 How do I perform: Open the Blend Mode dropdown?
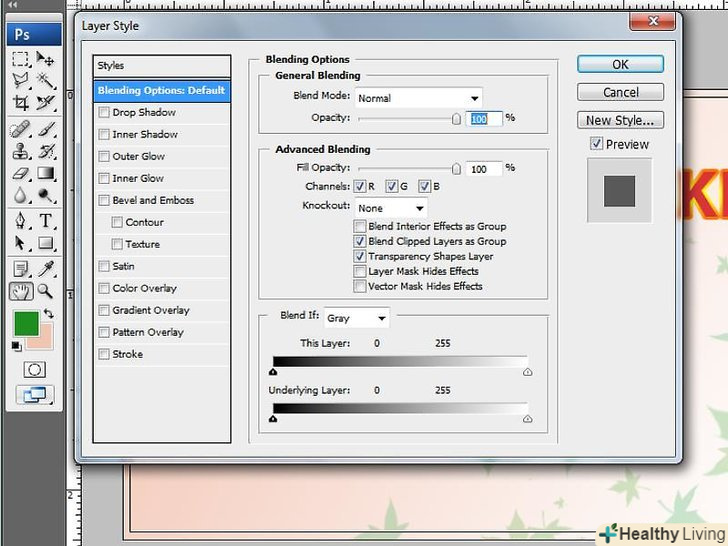click(x=418, y=98)
